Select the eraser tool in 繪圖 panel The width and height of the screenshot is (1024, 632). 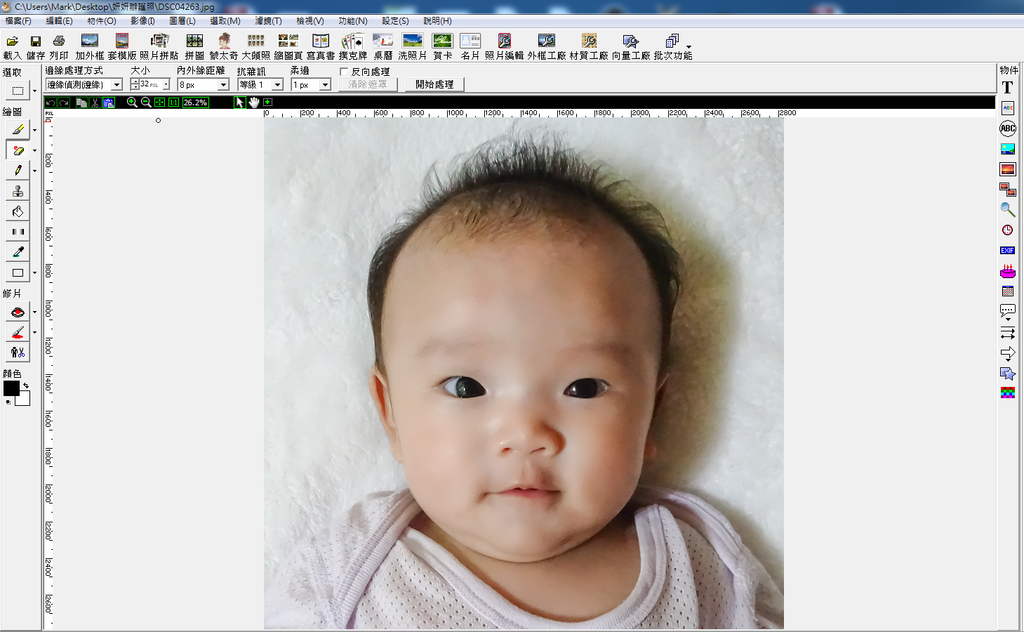point(18,150)
